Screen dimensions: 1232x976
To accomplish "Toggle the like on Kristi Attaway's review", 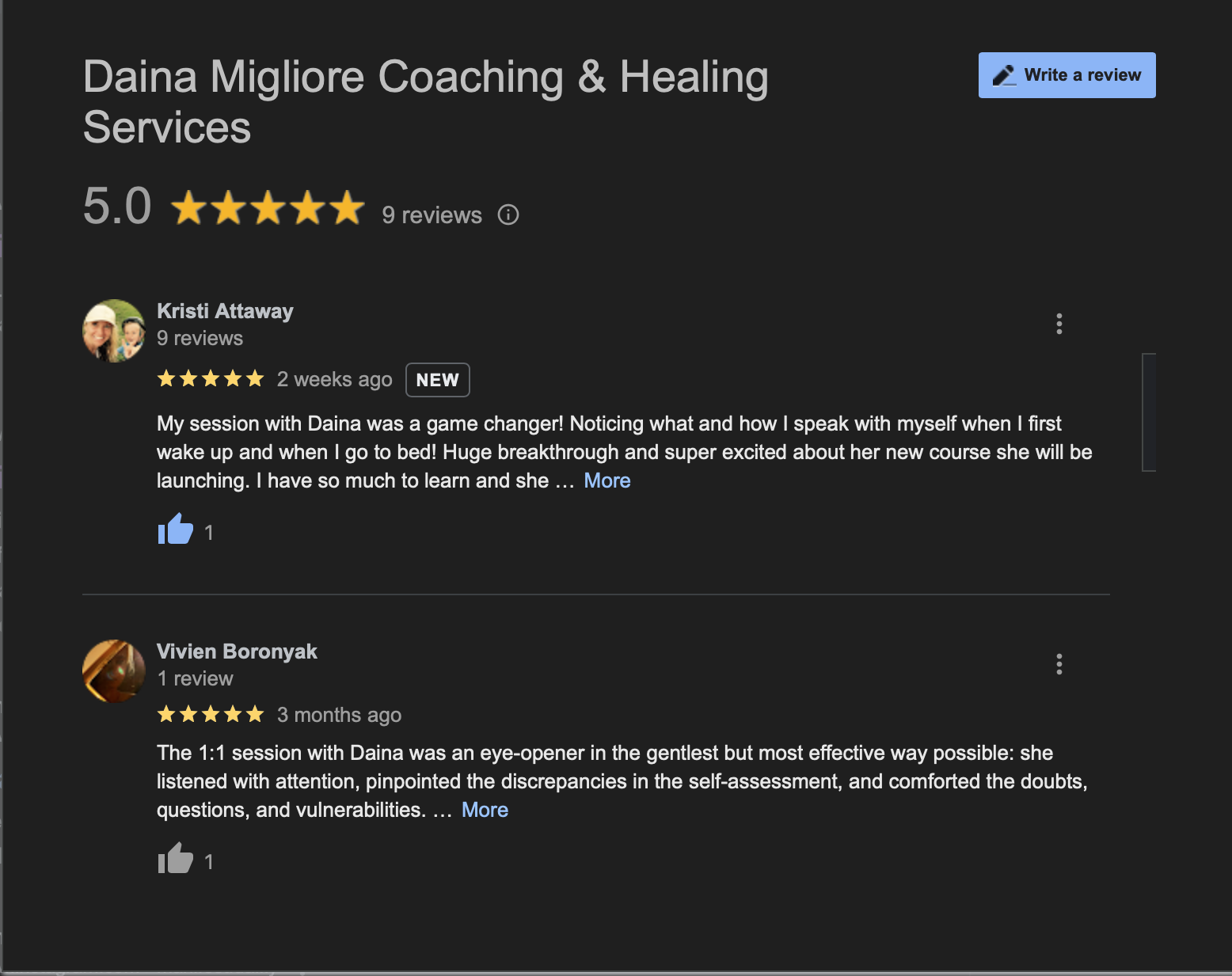I will 175,529.
